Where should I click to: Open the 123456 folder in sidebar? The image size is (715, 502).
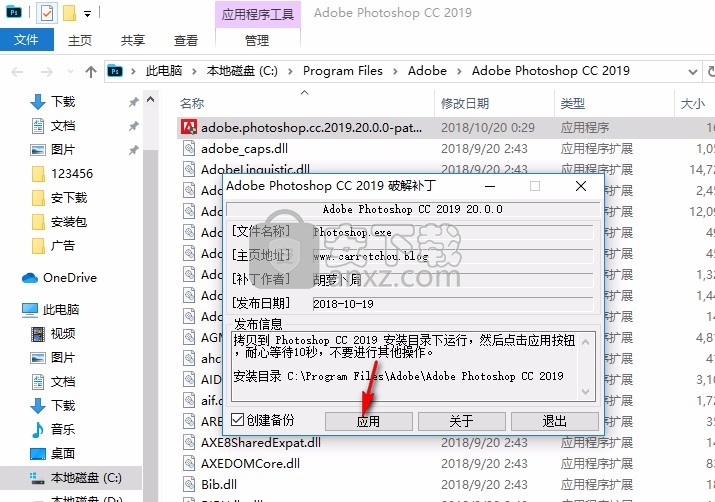(x=72, y=173)
